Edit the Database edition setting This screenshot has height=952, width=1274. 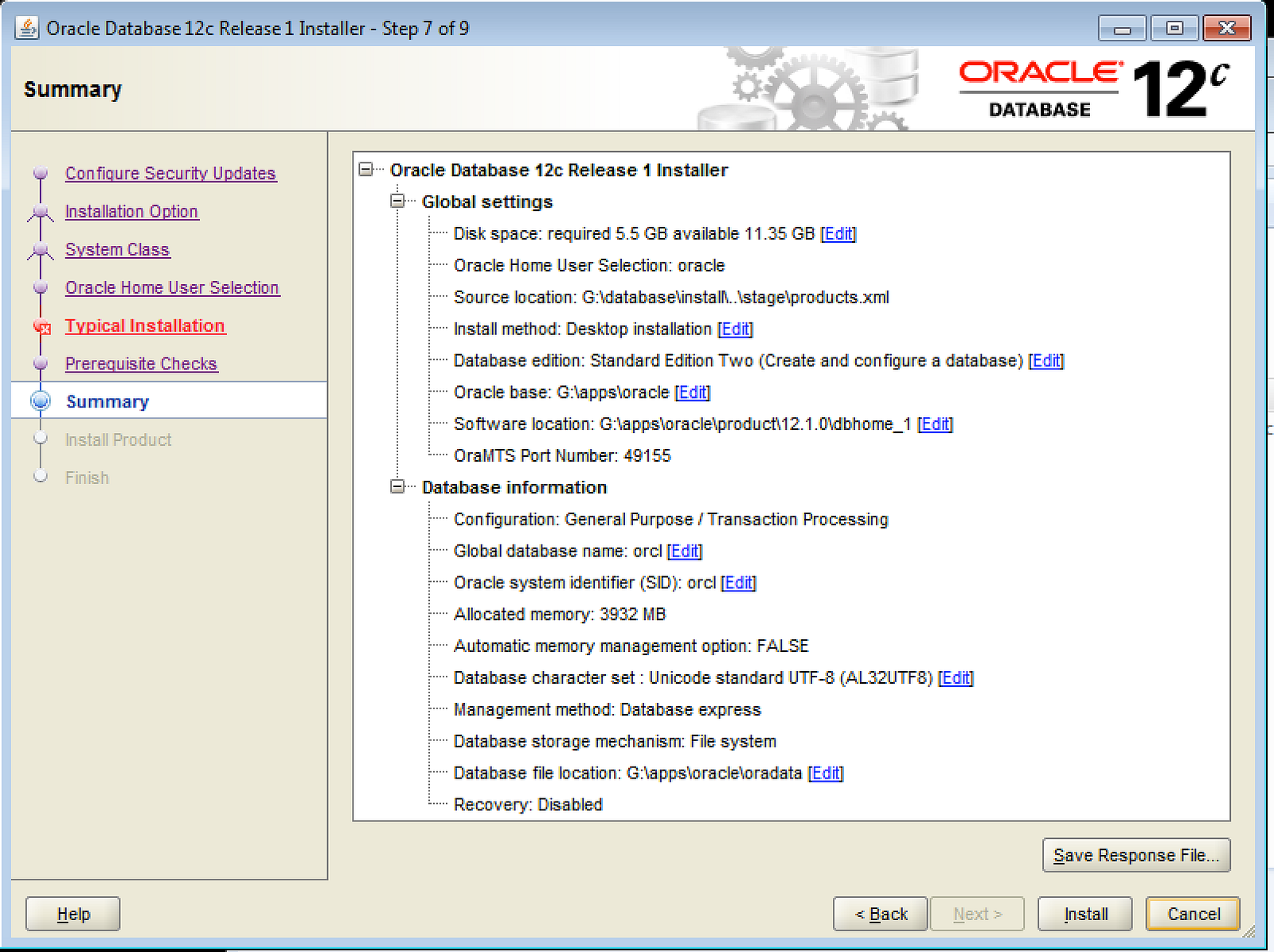coord(1046,361)
